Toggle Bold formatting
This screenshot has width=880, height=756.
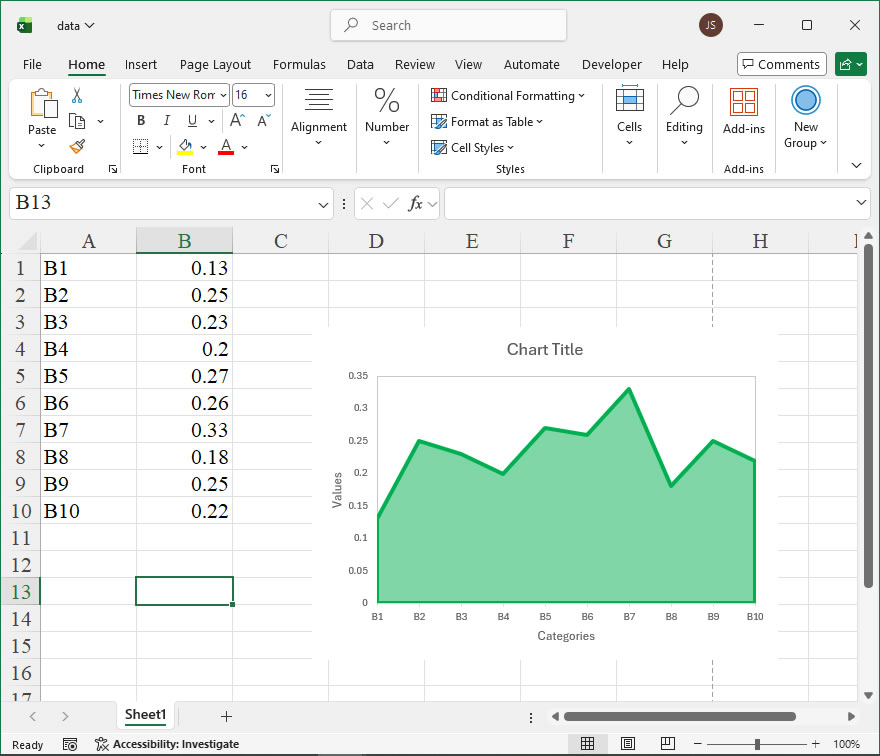[141, 121]
